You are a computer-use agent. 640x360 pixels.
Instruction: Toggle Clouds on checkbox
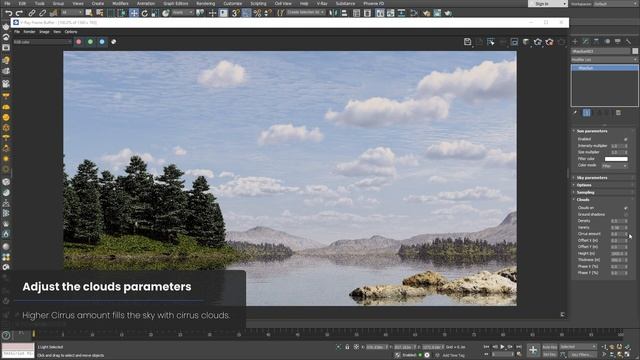(x=626, y=208)
